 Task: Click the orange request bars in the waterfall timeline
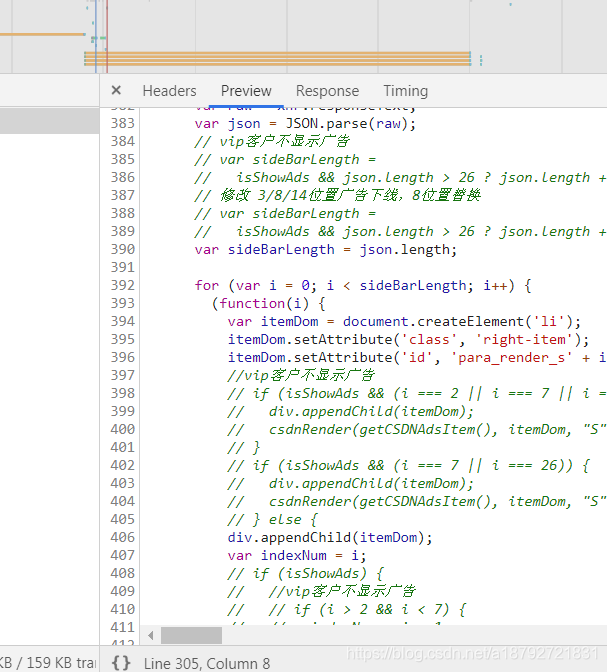[277, 59]
